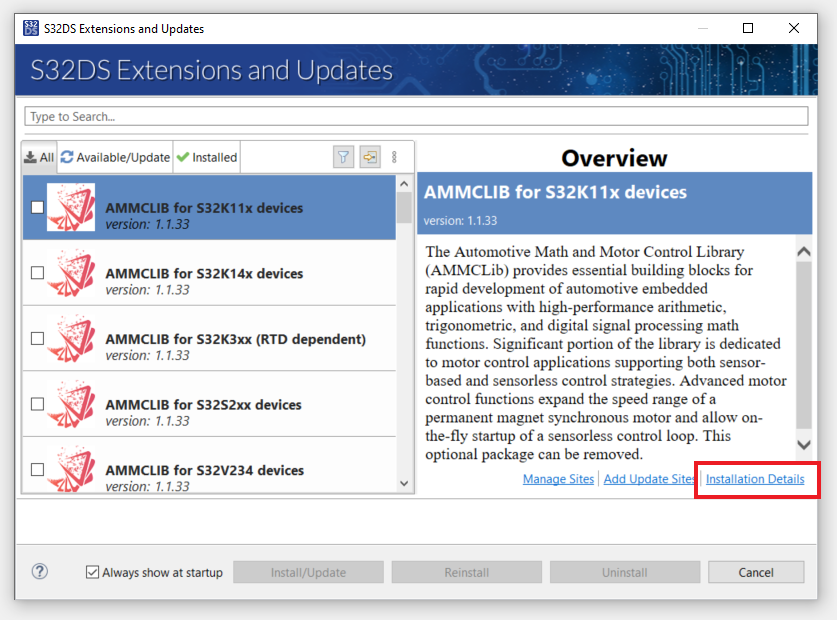Click the overview description scrollbar thumb

(804, 345)
